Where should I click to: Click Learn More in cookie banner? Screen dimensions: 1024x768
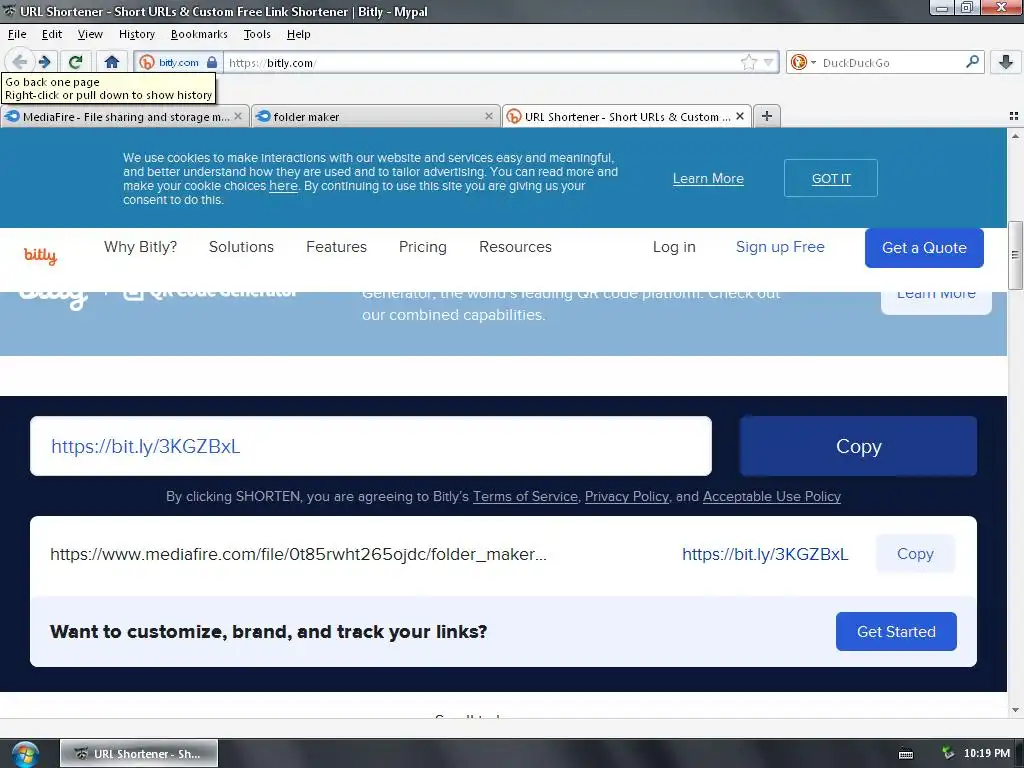click(708, 178)
